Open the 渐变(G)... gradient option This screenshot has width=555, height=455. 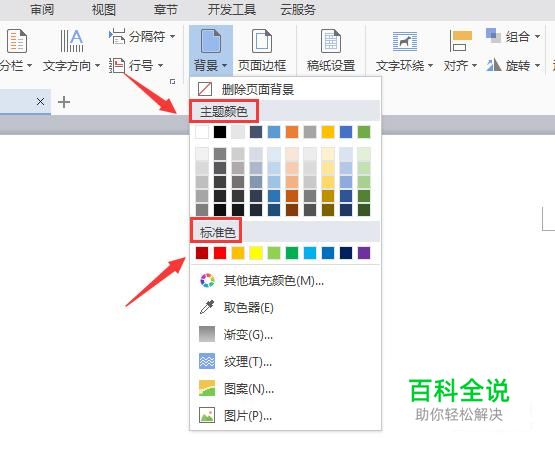(x=285, y=334)
